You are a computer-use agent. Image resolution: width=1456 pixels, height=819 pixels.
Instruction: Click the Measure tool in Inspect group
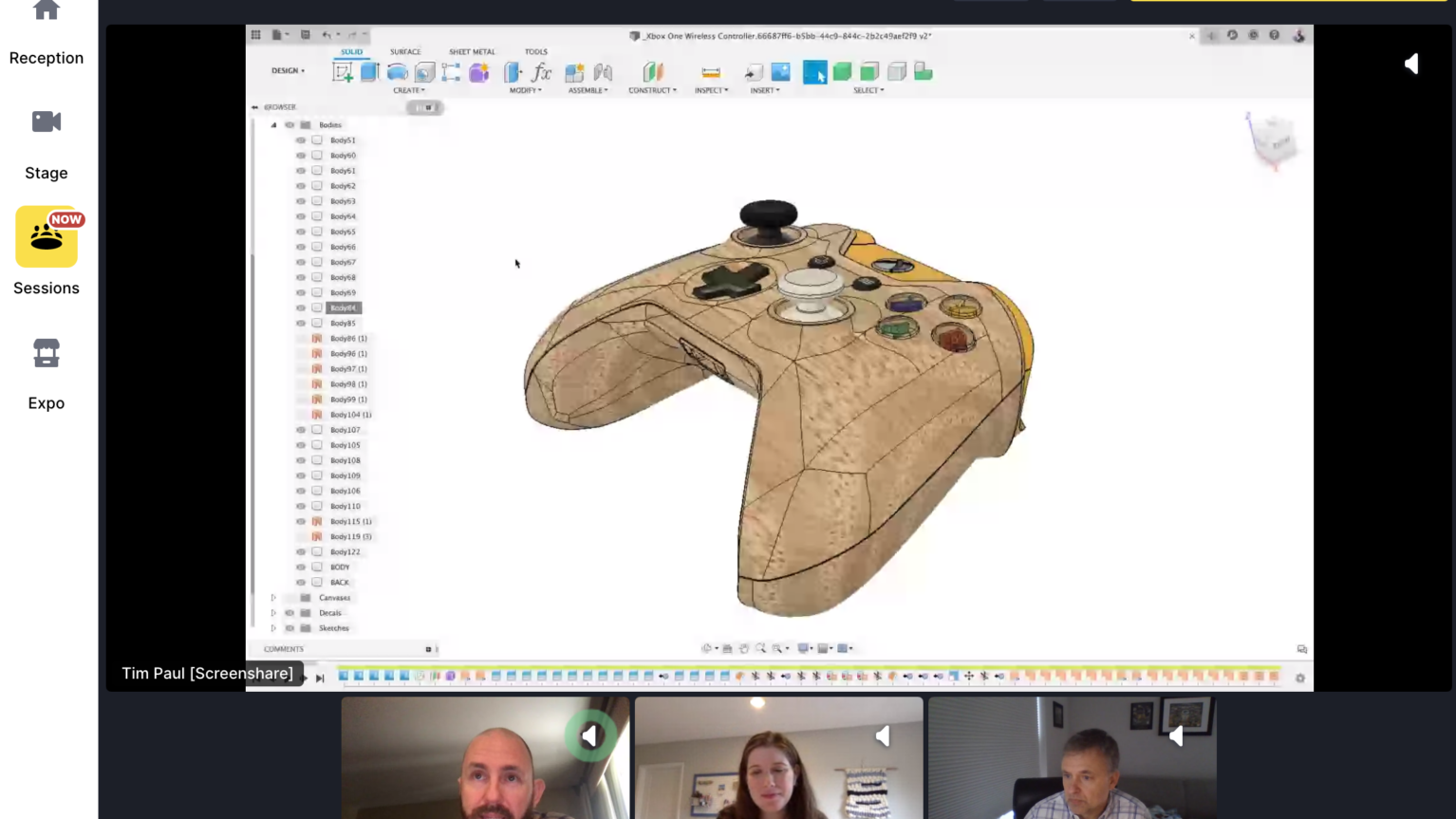coord(710,72)
